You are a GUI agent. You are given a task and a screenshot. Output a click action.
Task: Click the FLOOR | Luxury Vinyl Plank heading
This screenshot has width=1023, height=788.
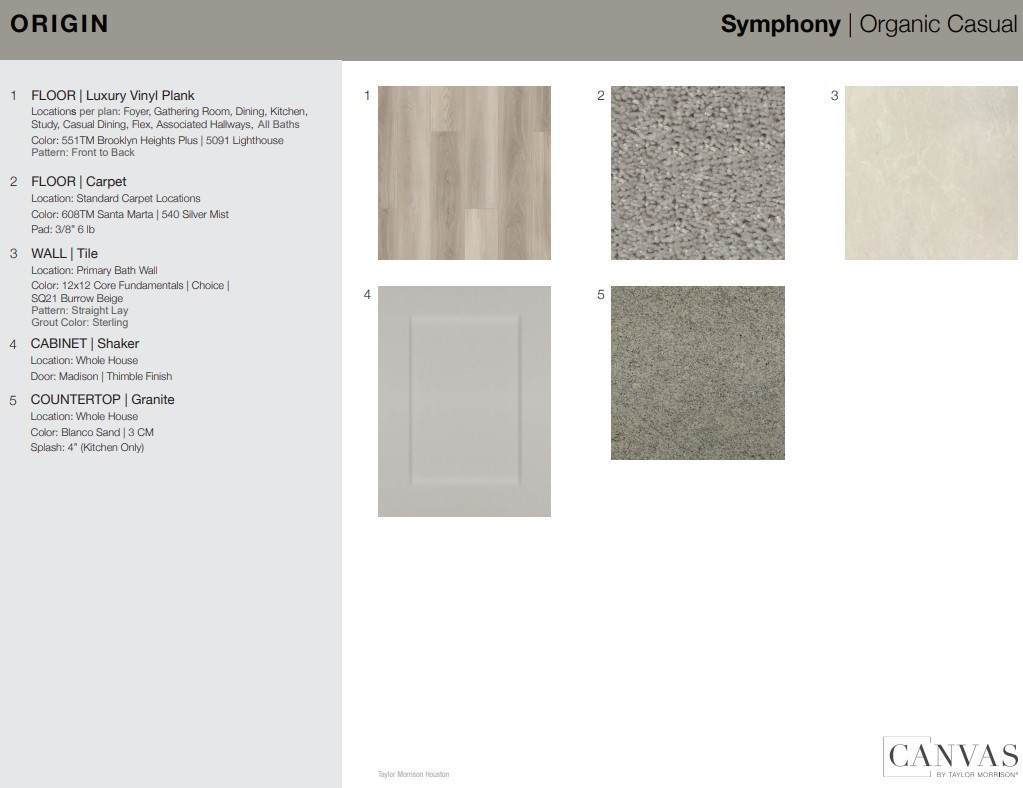112,96
